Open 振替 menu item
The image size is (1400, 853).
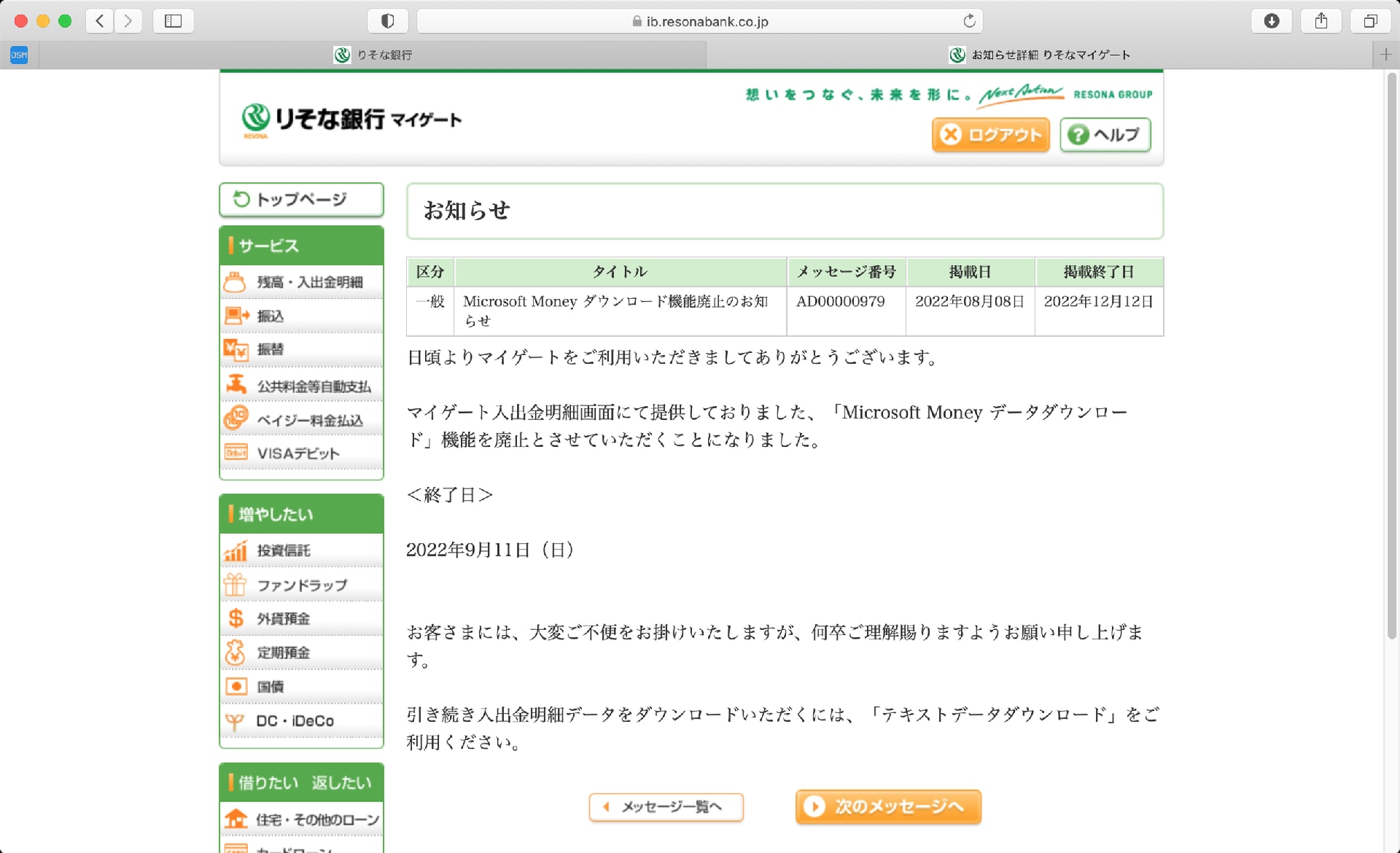point(301,349)
